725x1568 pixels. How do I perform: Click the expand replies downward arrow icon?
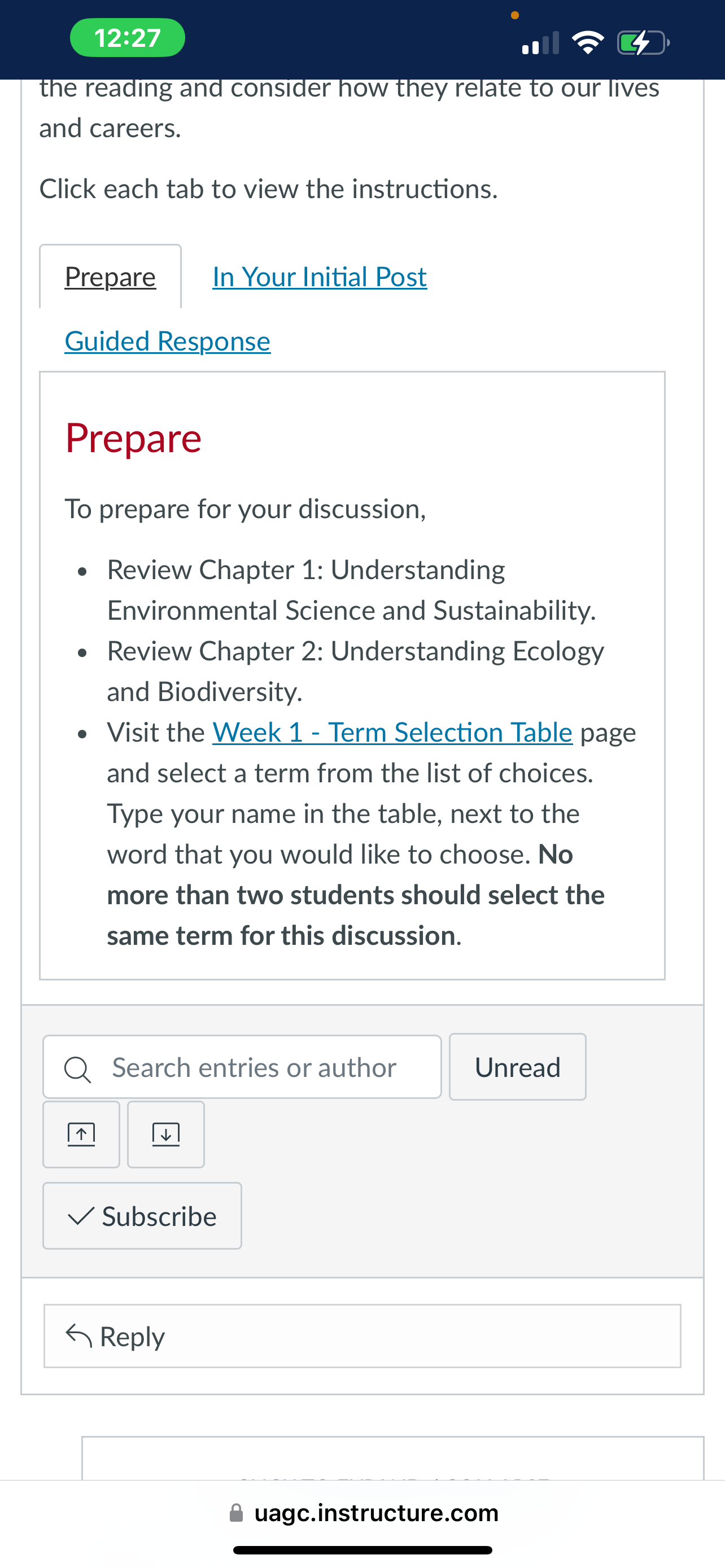click(165, 1134)
